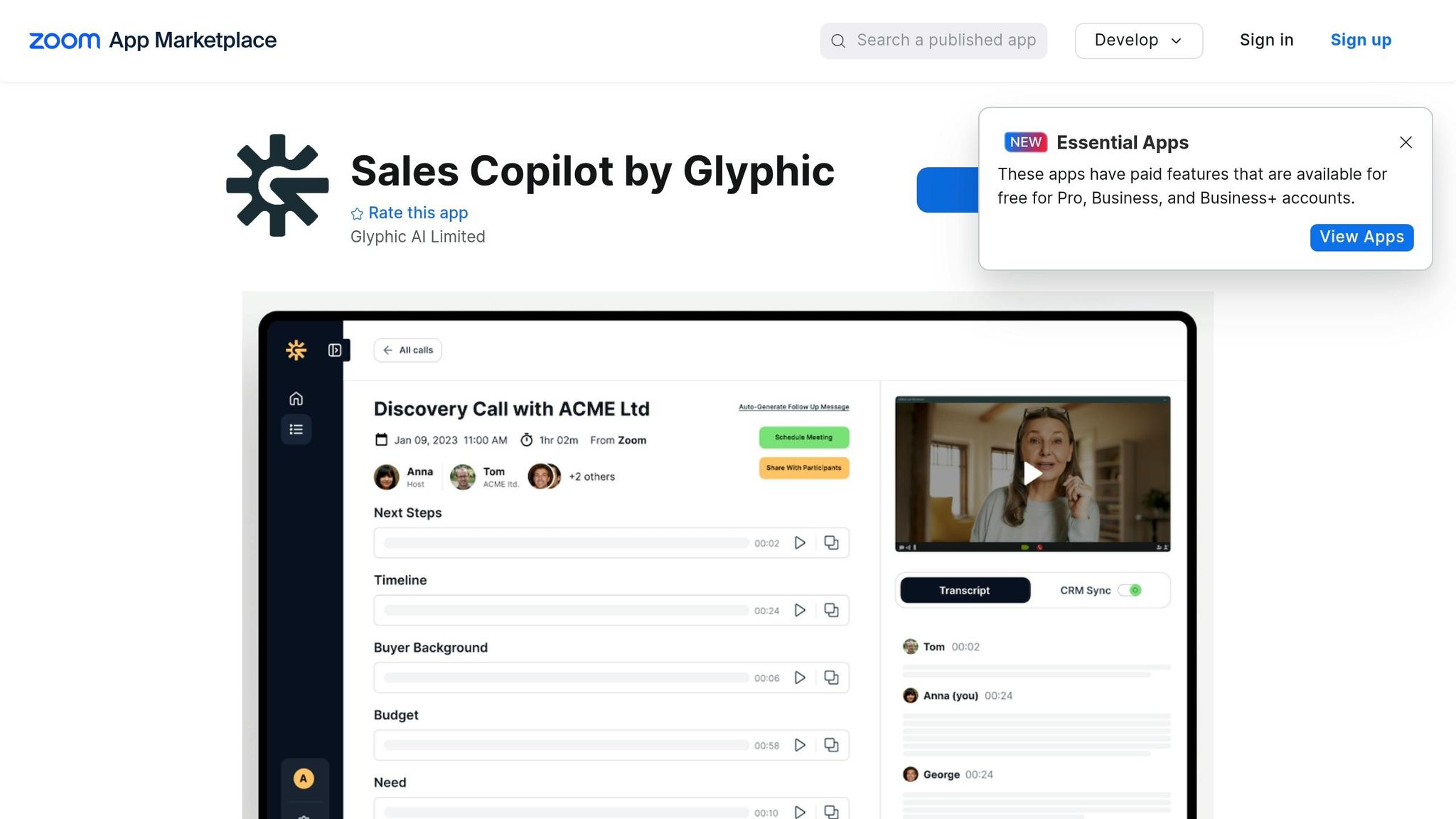Click the Rate this app star icon
This screenshot has width=1456, height=819.
coord(357,214)
